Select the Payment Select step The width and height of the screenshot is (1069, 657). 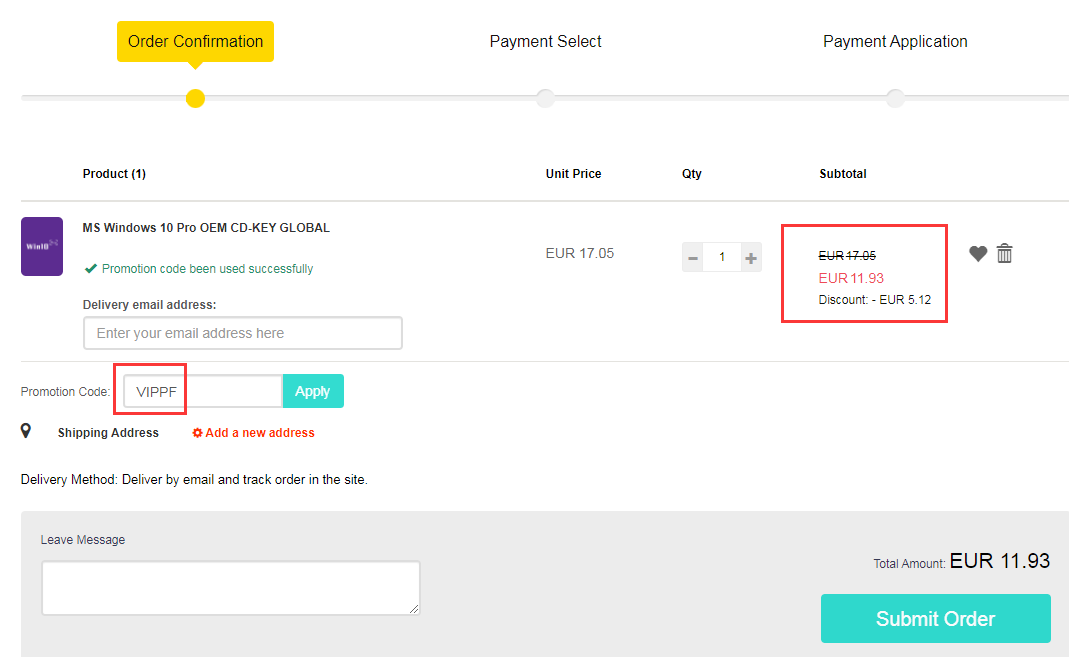[x=545, y=42]
